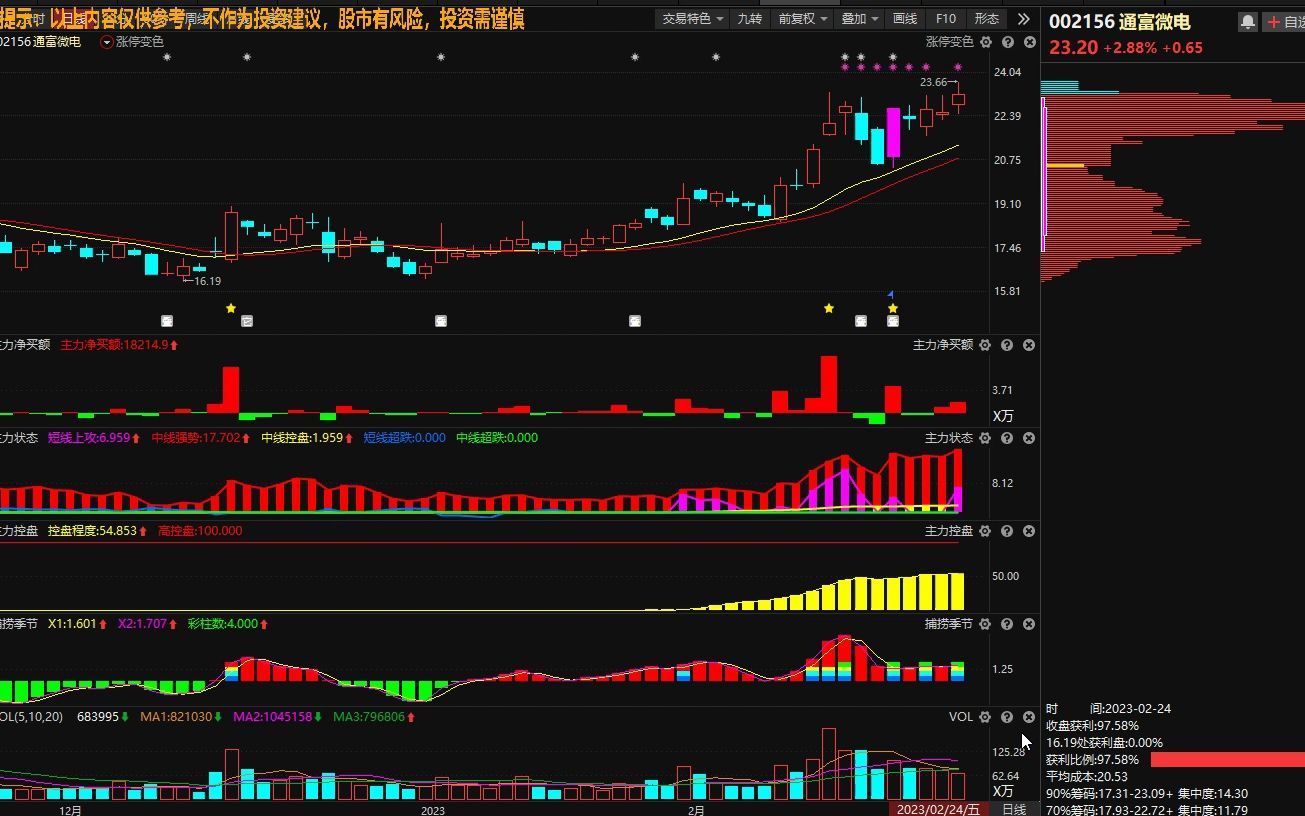Click the 主力净买额 label at panel right
The width and height of the screenshot is (1305, 816).
pyautogui.click(x=943, y=345)
